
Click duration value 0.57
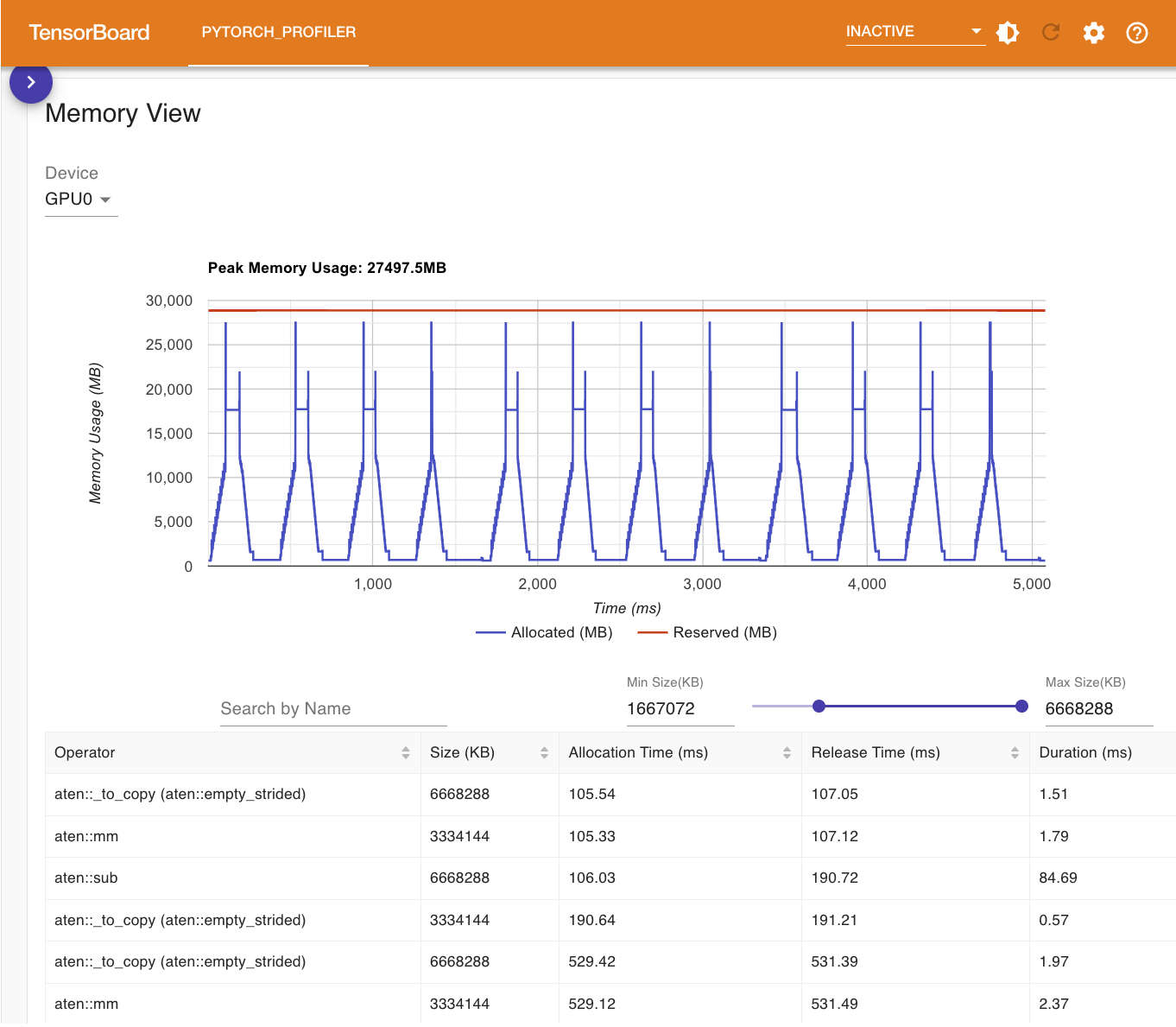click(x=1053, y=921)
